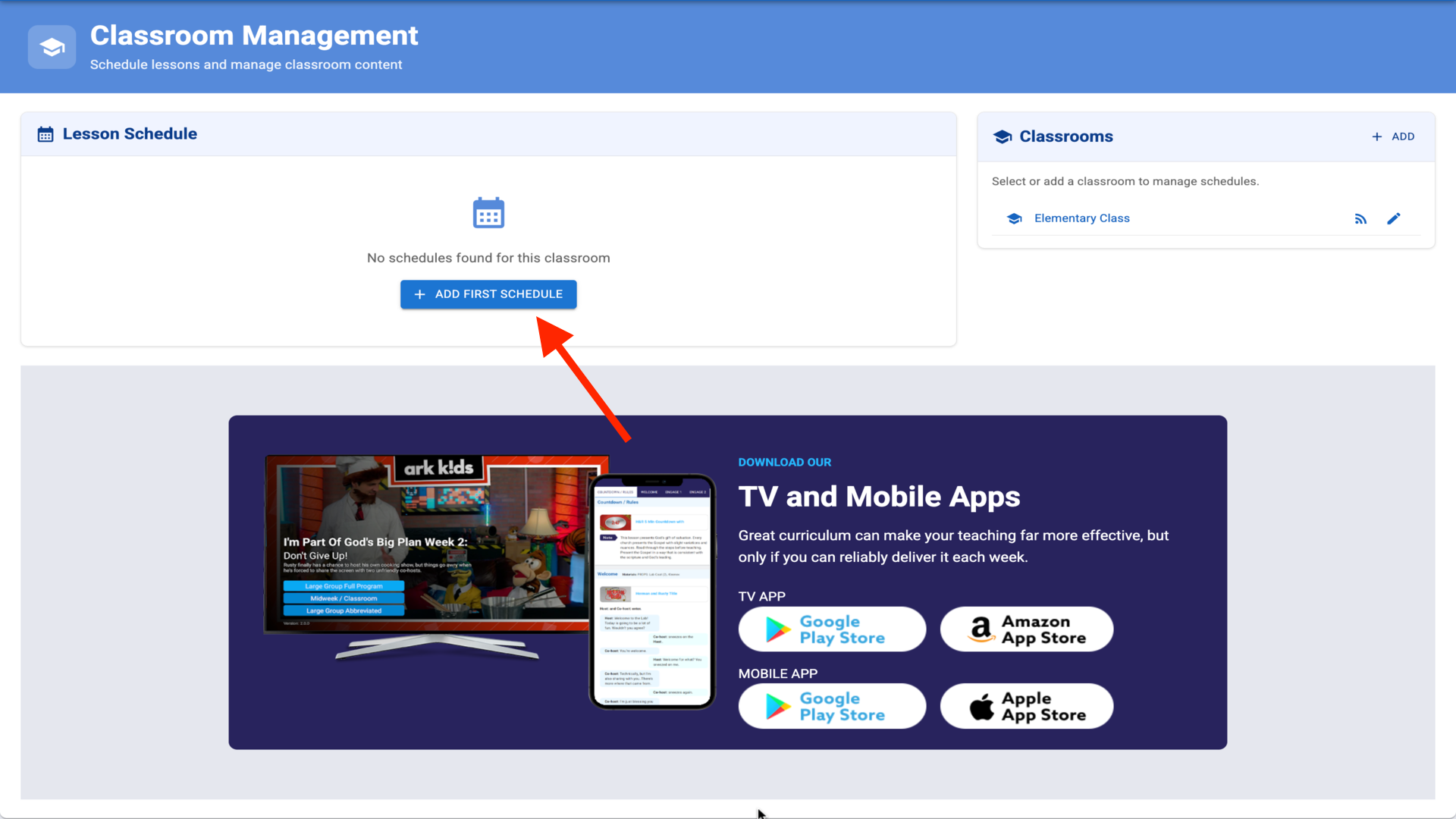
Task: Click the large calendar icon in empty schedule
Action: pyautogui.click(x=488, y=213)
